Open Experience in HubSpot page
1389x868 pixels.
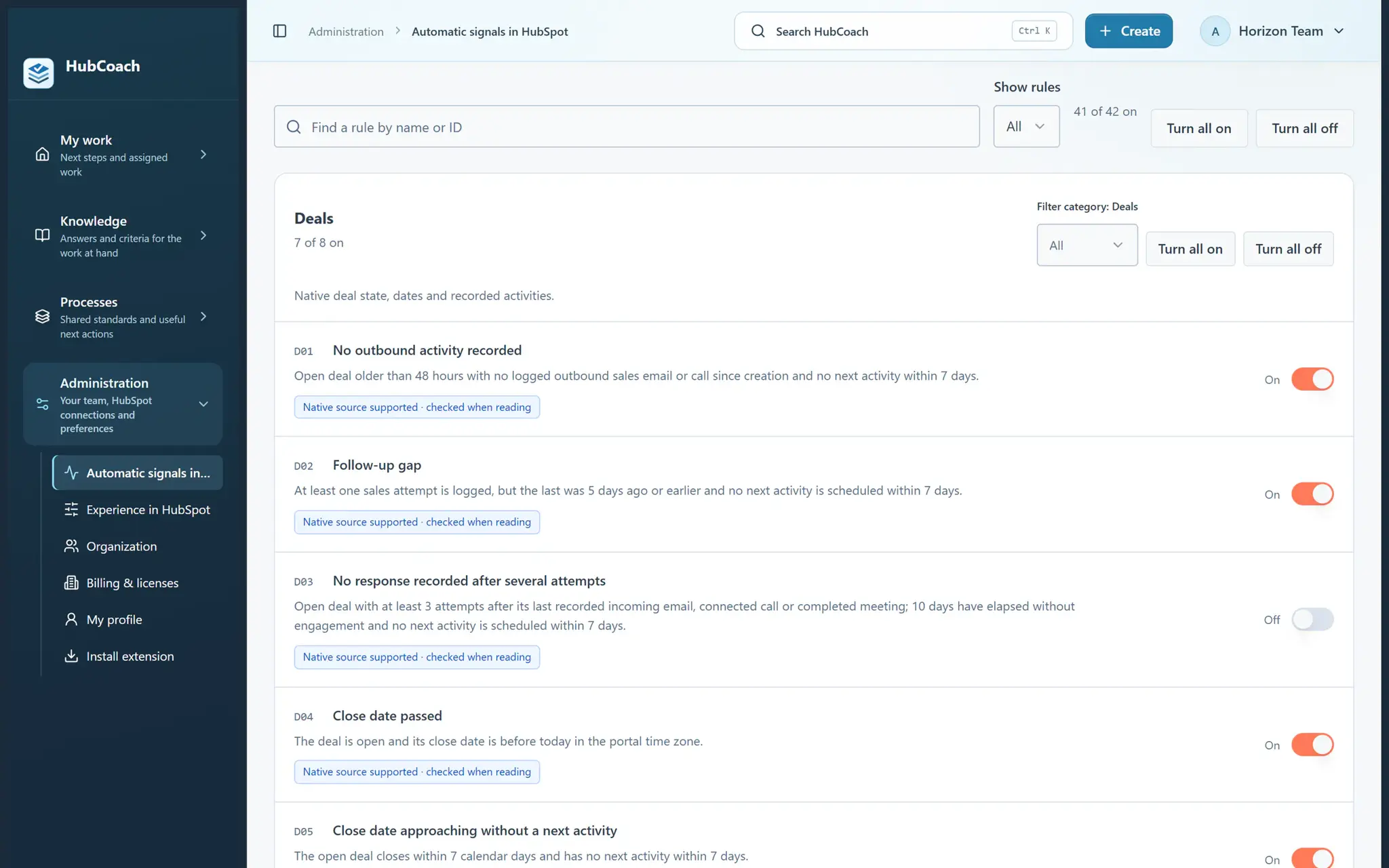click(138, 509)
